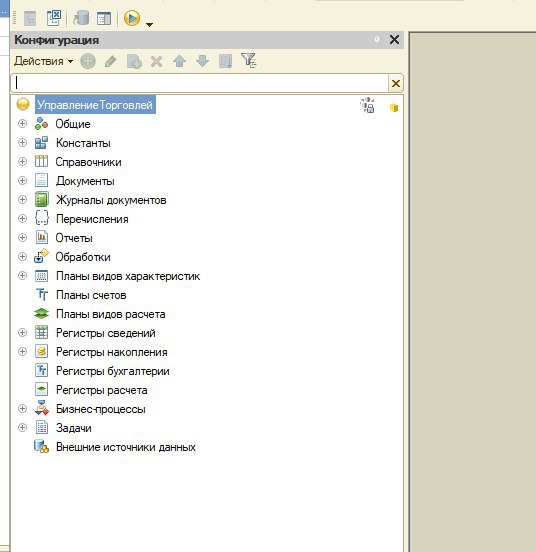The height and width of the screenshot is (552, 536).
Task: Select the Внешние источники данных tree item
Action: [126, 447]
